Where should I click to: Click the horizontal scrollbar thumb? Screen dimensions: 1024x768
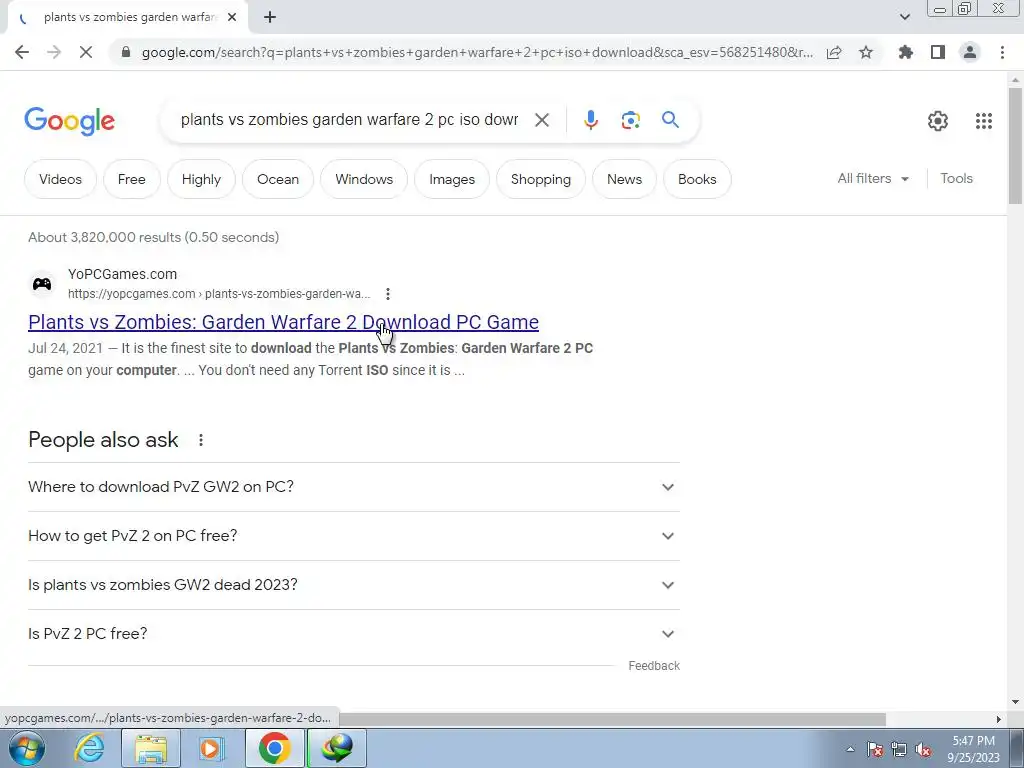pyautogui.click(x=613, y=719)
